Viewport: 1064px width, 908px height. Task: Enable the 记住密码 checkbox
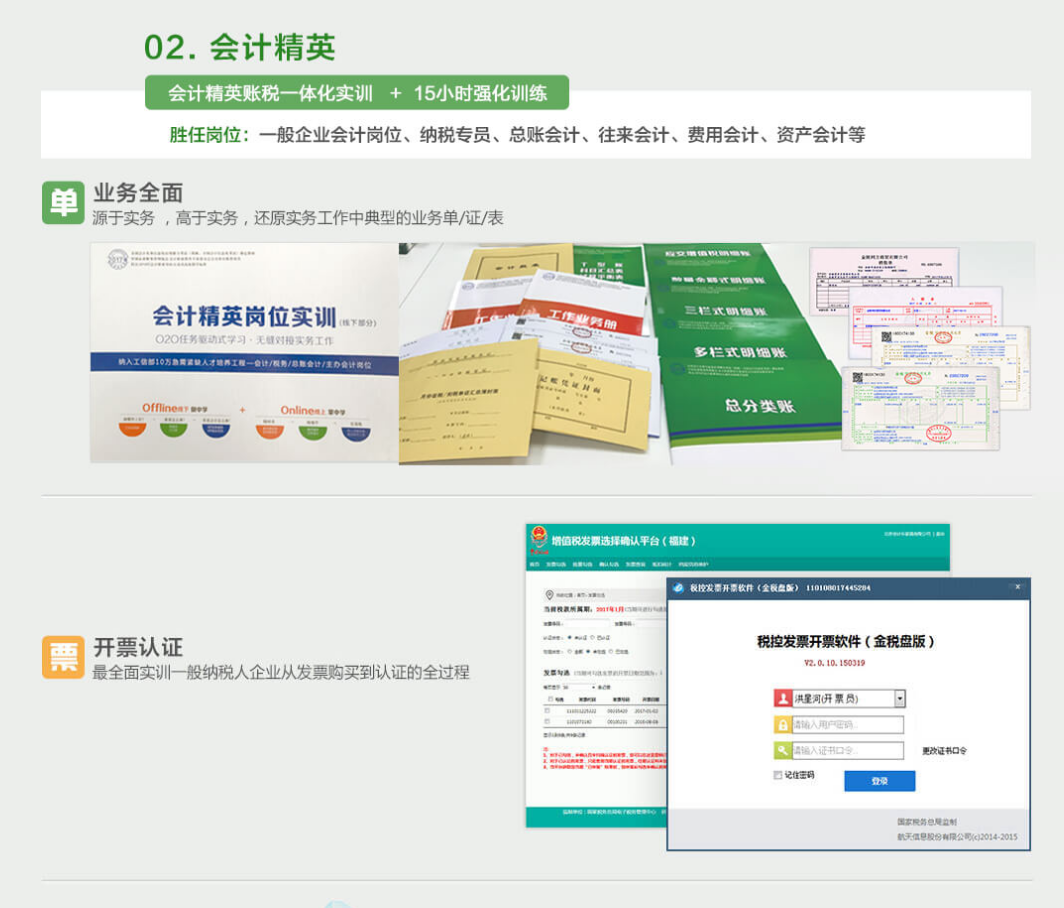[x=778, y=775]
